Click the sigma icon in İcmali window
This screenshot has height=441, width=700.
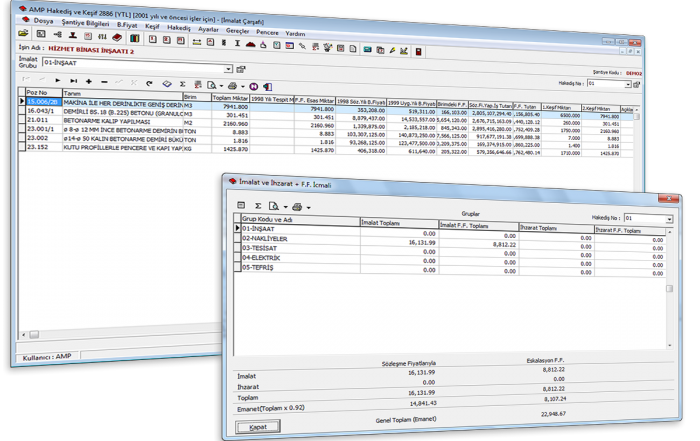[x=256, y=206]
